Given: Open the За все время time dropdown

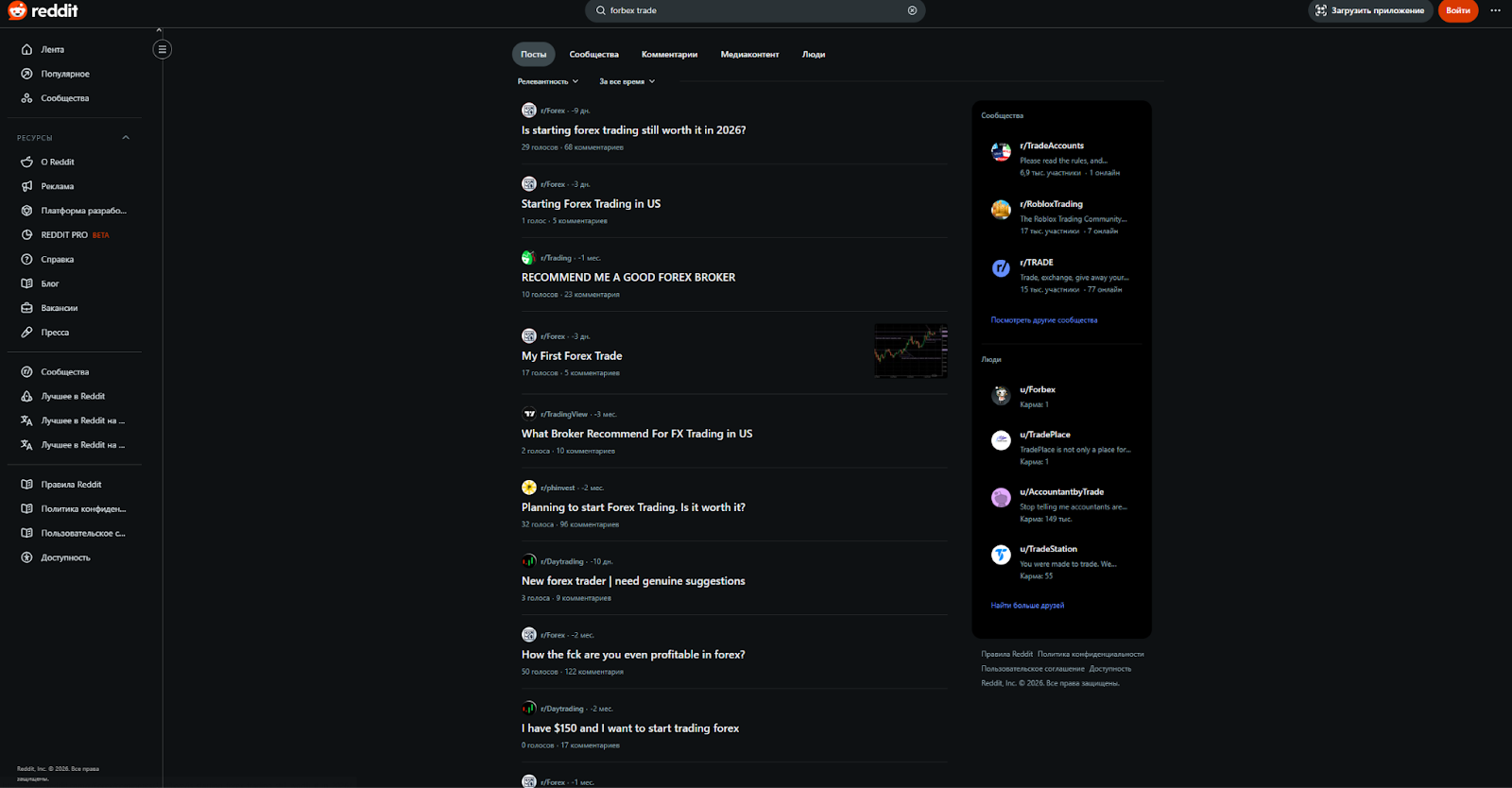Looking at the screenshot, I should (627, 81).
